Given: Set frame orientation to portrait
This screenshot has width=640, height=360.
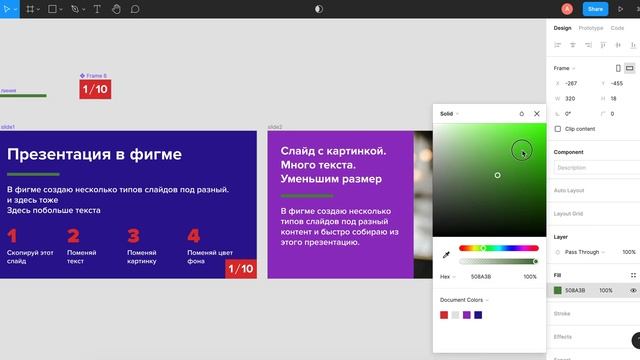Looking at the screenshot, I should click(618, 68).
